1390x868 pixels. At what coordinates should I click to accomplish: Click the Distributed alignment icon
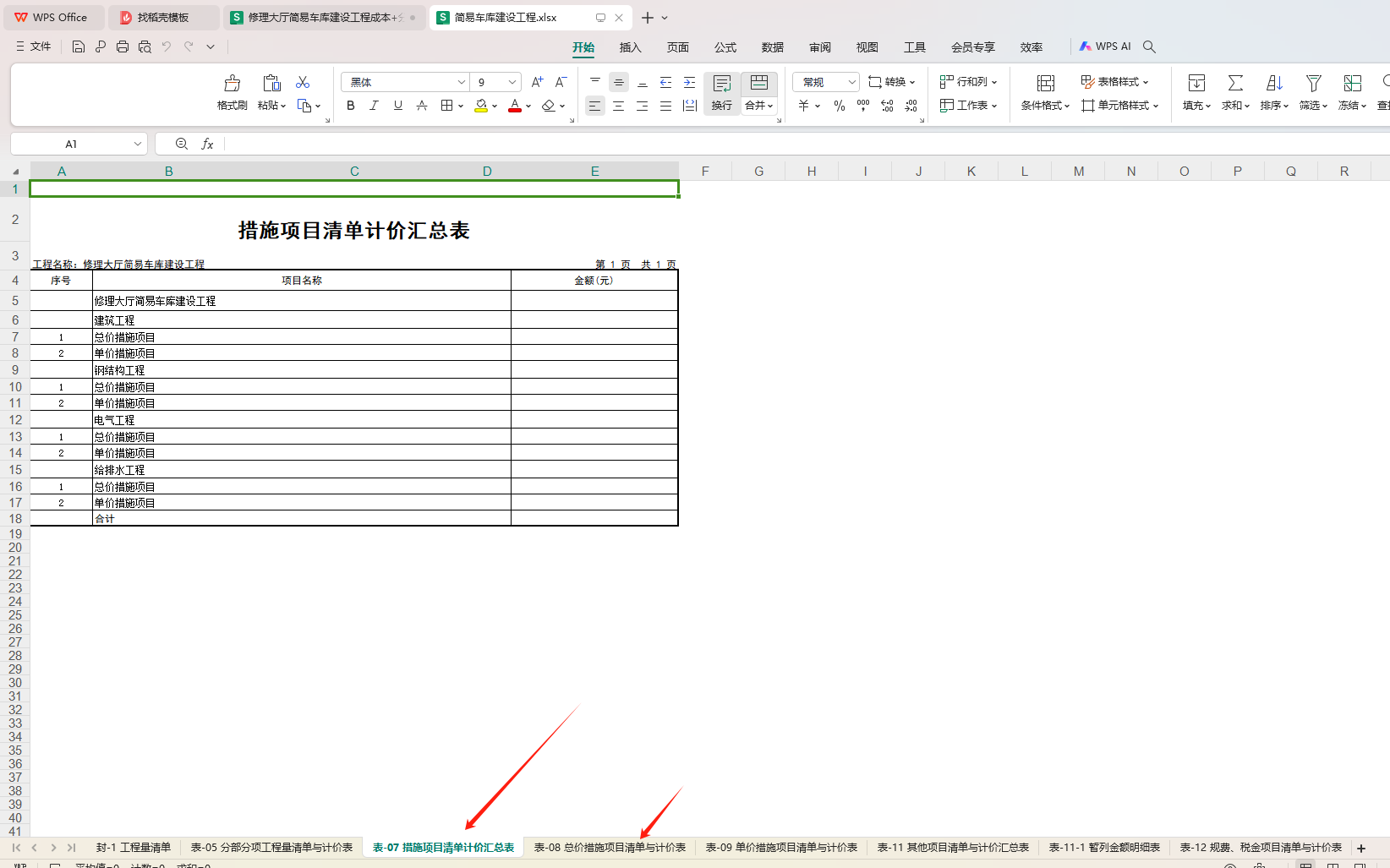[689, 106]
